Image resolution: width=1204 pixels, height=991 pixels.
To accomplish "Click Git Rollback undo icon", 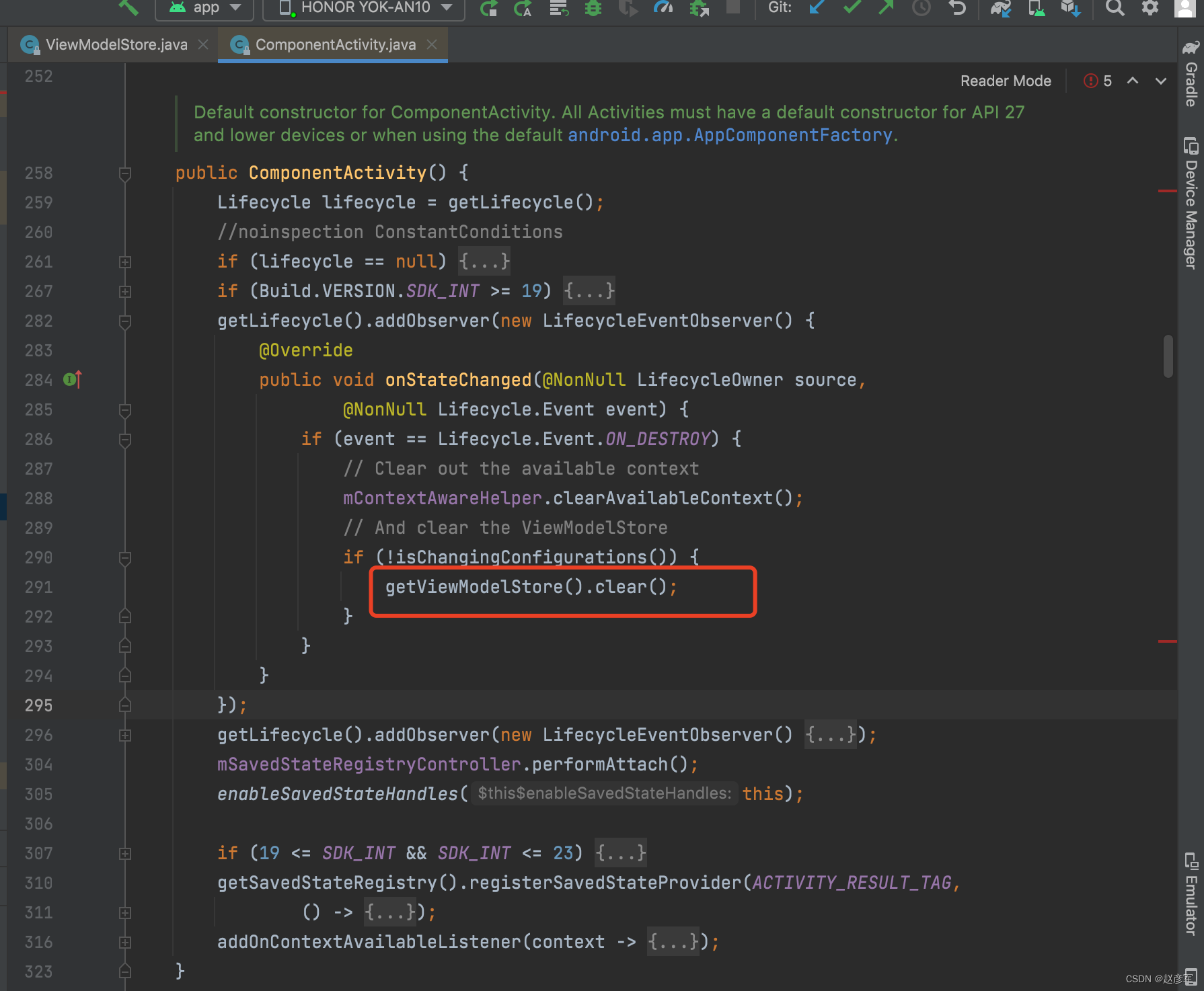I will click(957, 8).
